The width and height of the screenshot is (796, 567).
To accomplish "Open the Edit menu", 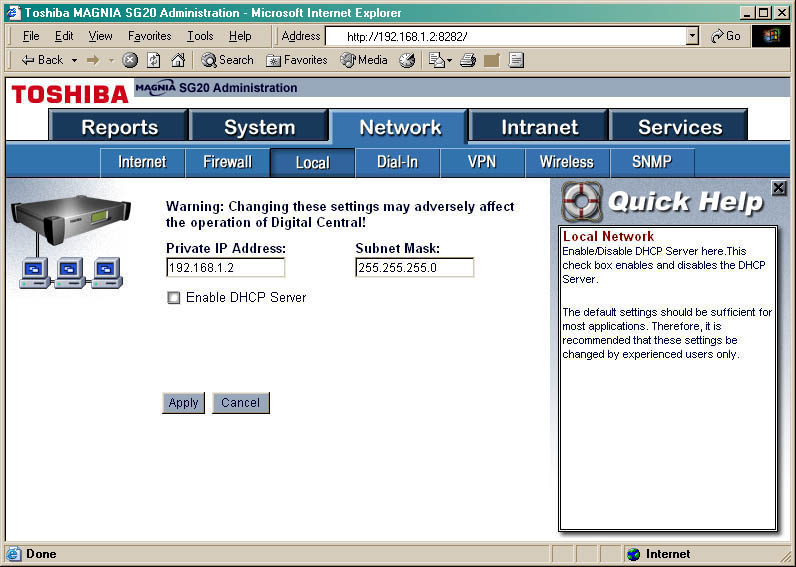I will click(64, 36).
